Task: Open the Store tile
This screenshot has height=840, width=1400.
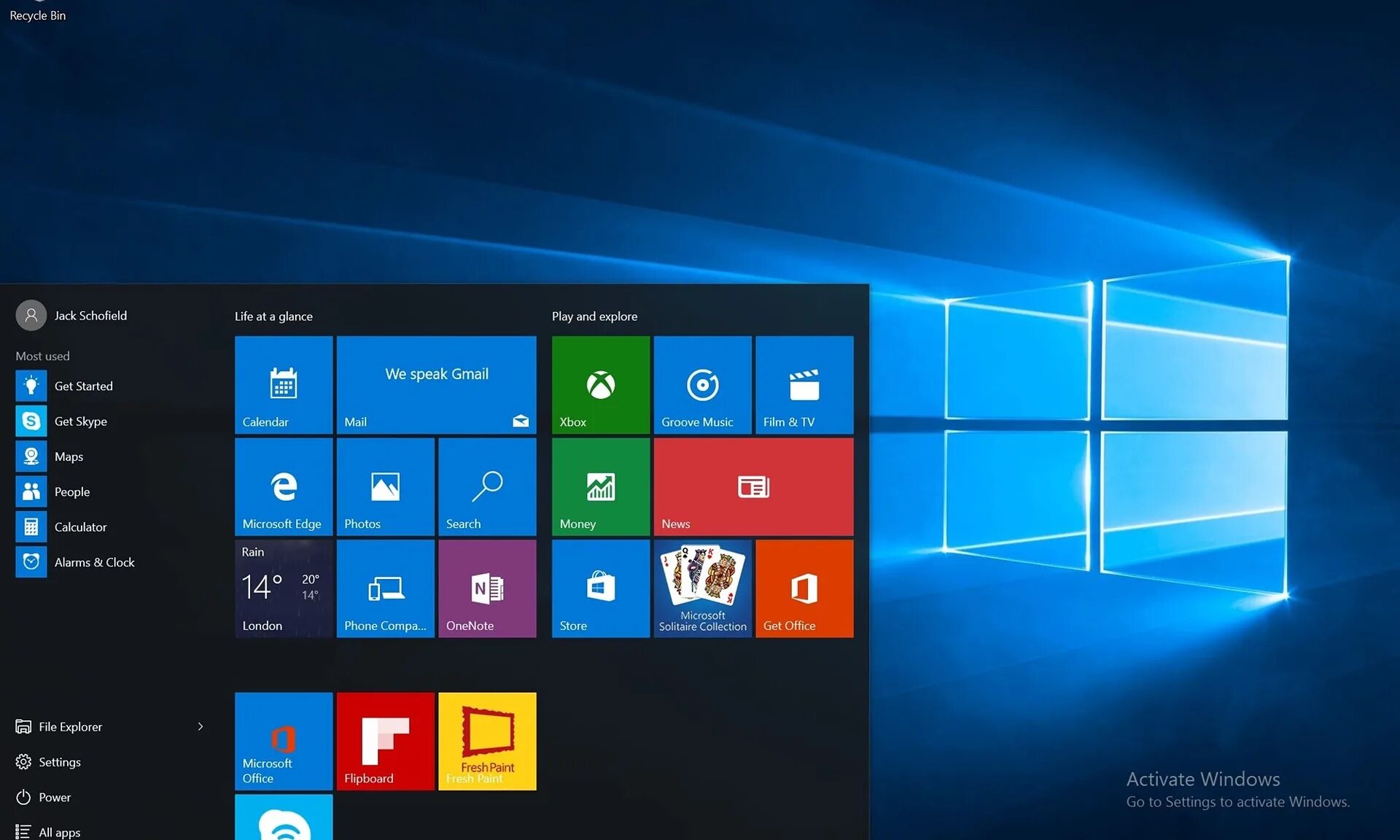Action: point(600,588)
